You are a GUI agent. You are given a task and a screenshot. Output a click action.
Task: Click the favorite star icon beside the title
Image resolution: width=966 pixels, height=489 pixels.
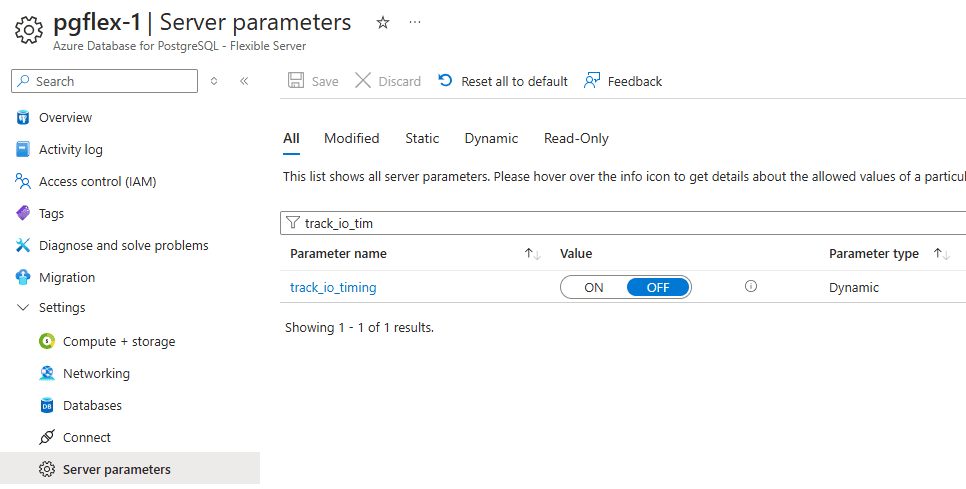pos(383,23)
